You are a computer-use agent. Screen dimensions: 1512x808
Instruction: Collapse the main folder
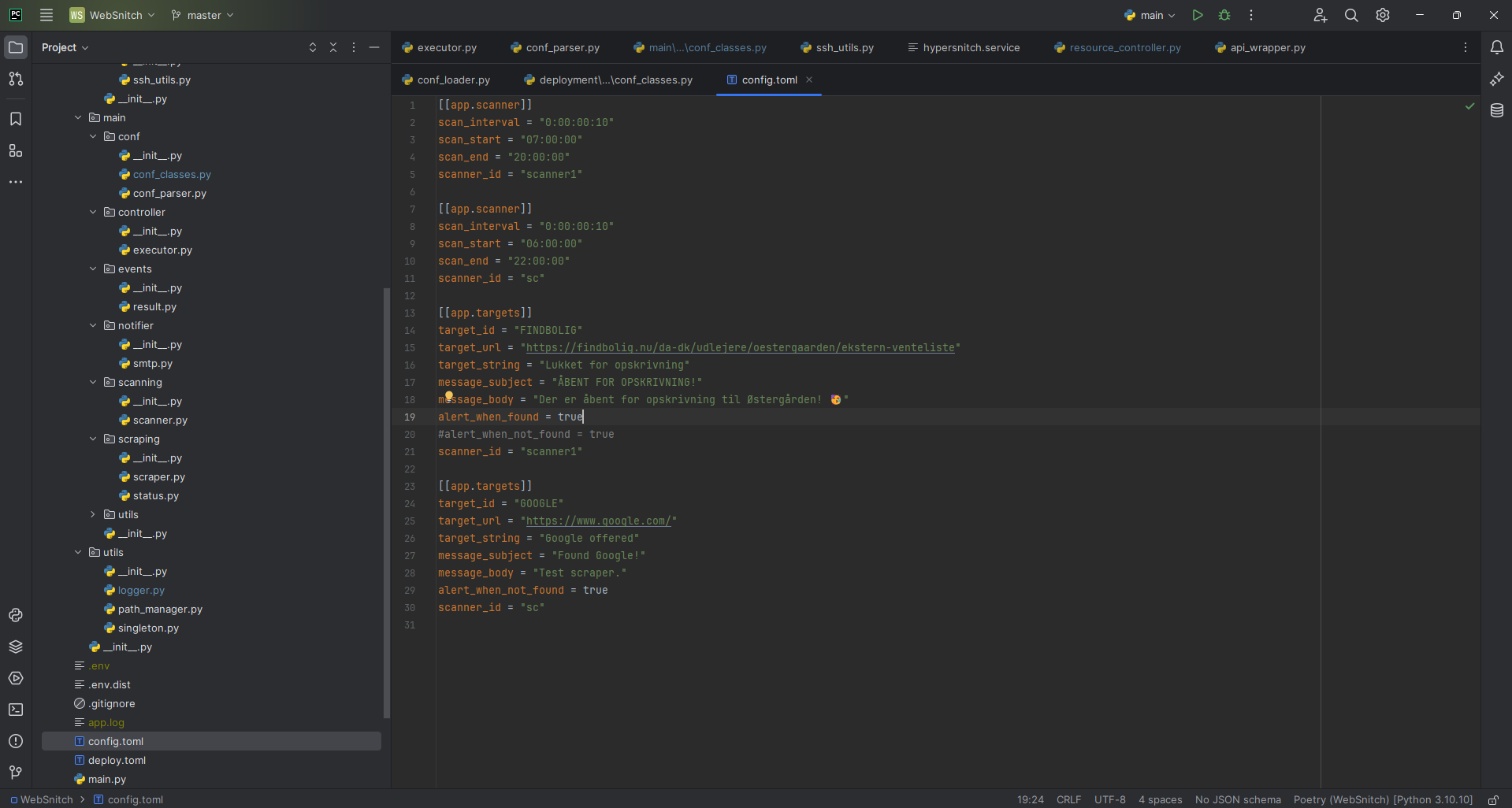pyautogui.click(x=78, y=117)
